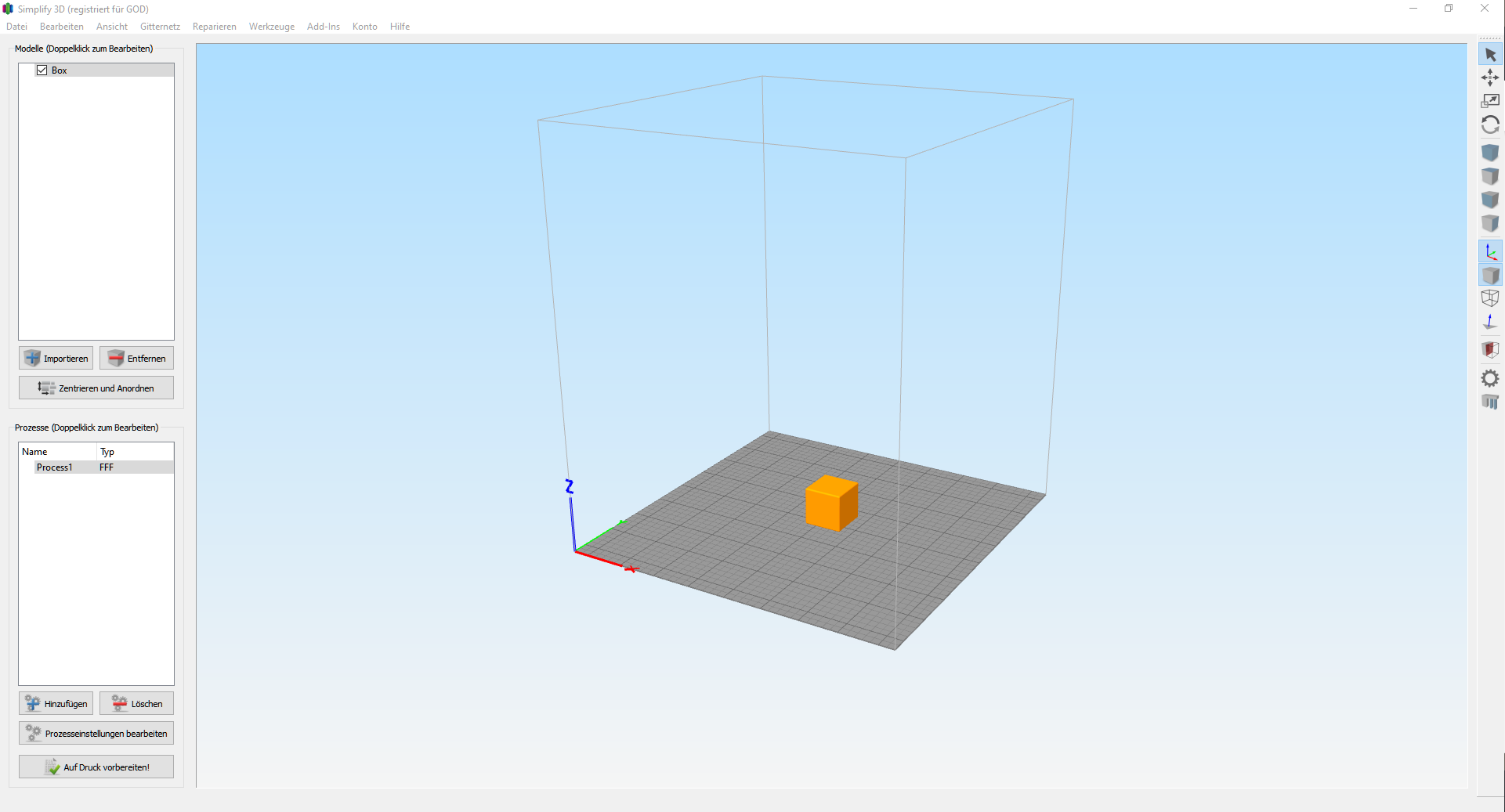Open the Hilfe menu
Screen dimensions: 1505x812
coord(400,27)
